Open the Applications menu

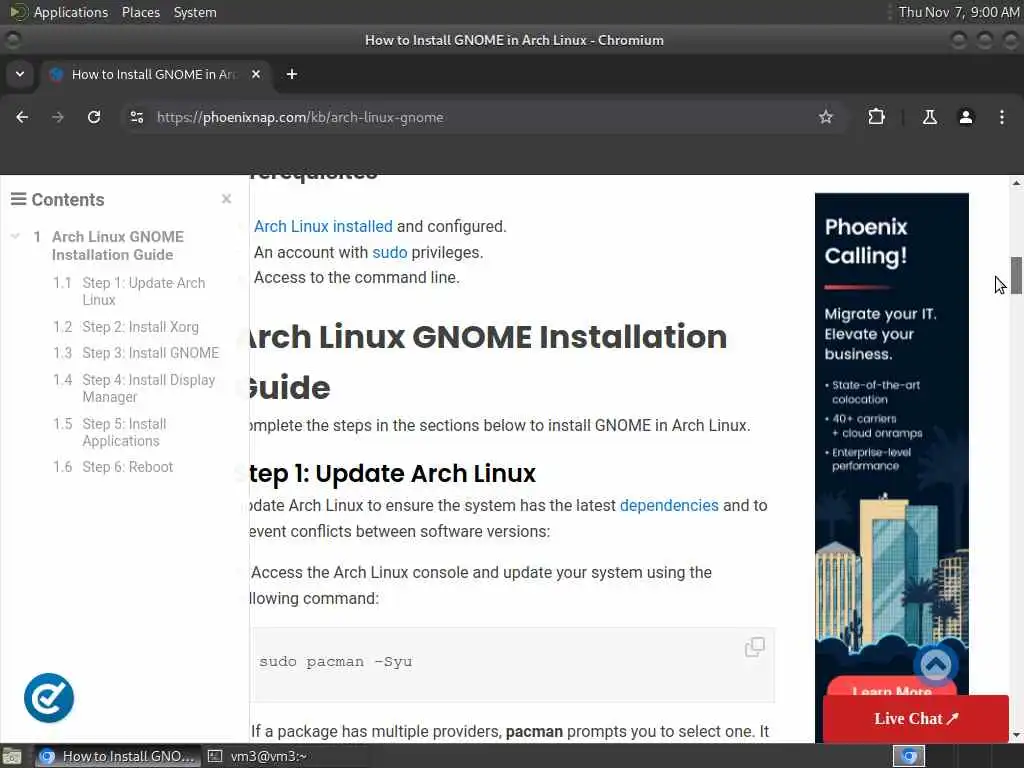(70, 12)
